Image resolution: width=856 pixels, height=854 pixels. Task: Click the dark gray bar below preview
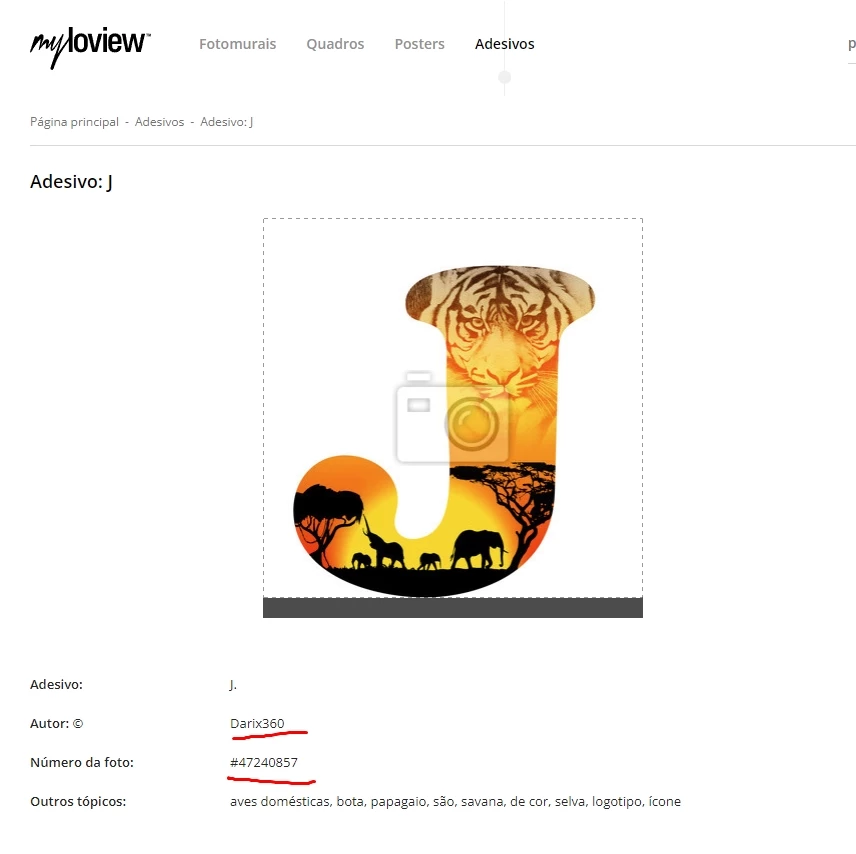click(x=453, y=608)
